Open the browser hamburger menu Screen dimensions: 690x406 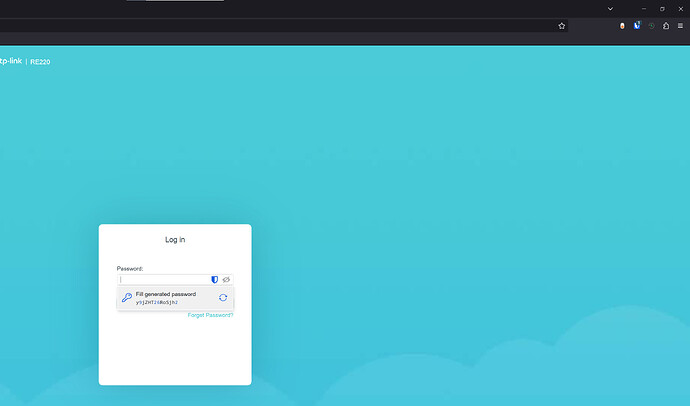tap(680, 26)
